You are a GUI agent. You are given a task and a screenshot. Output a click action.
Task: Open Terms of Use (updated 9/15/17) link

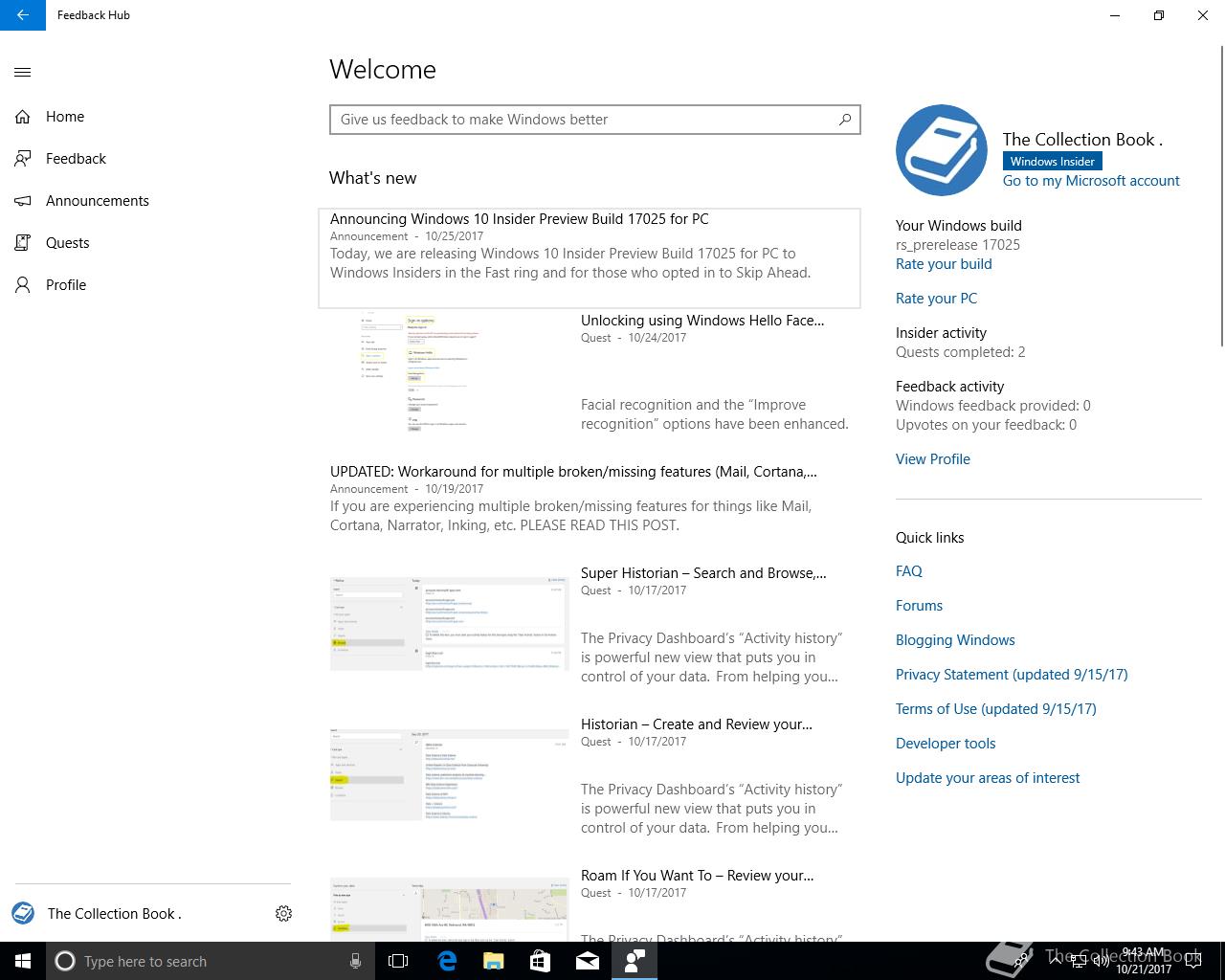pos(996,709)
